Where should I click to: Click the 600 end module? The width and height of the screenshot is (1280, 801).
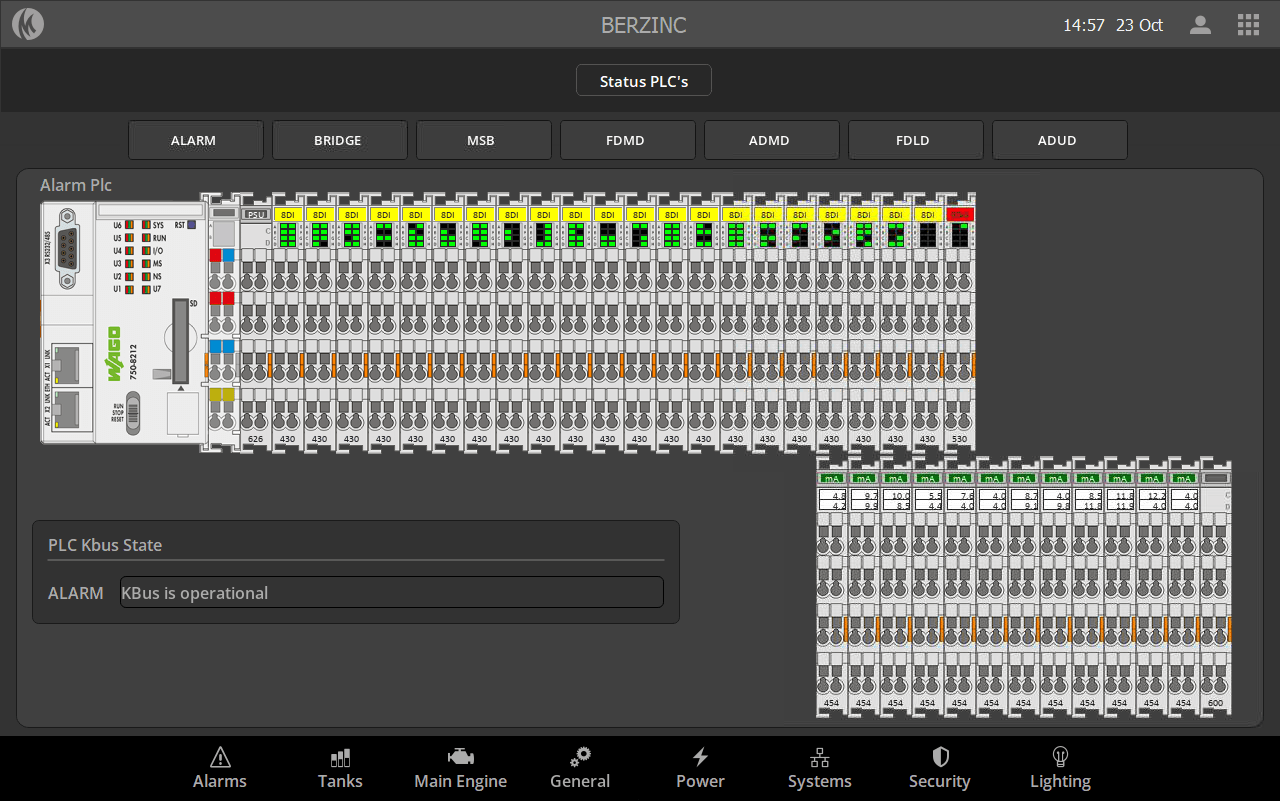click(x=1215, y=589)
